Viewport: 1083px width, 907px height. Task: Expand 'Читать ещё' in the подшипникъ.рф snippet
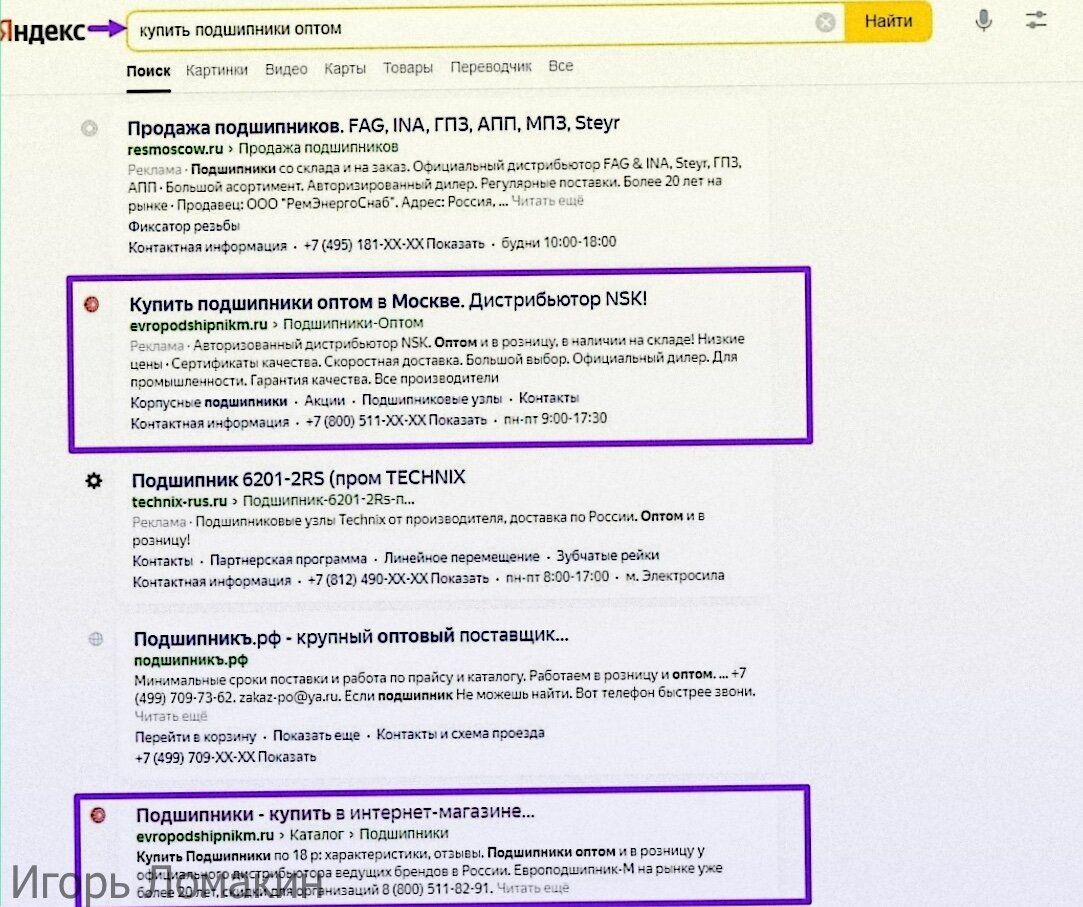click(171, 716)
